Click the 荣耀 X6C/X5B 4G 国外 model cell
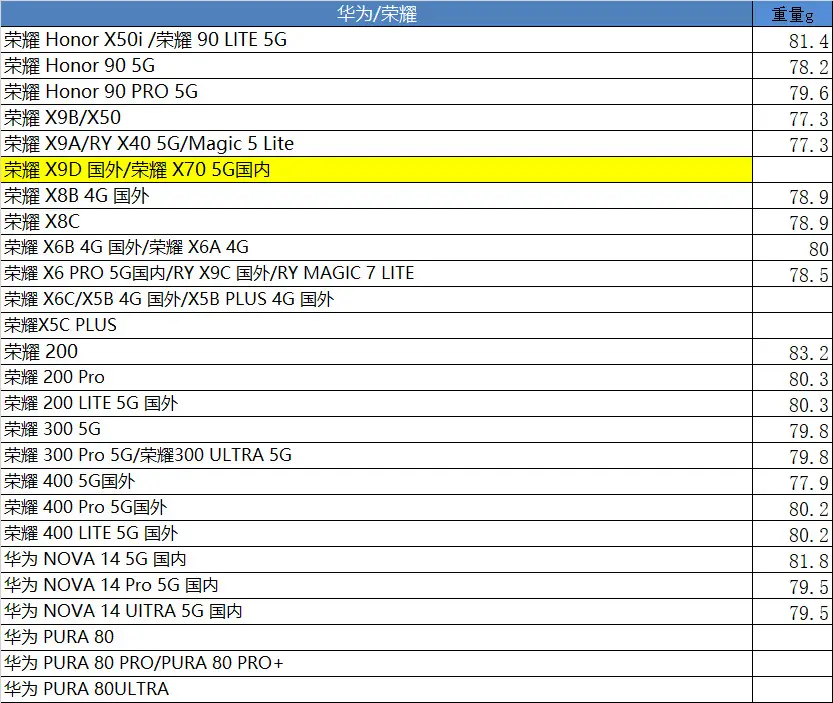The height and width of the screenshot is (703, 833). [x=377, y=299]
